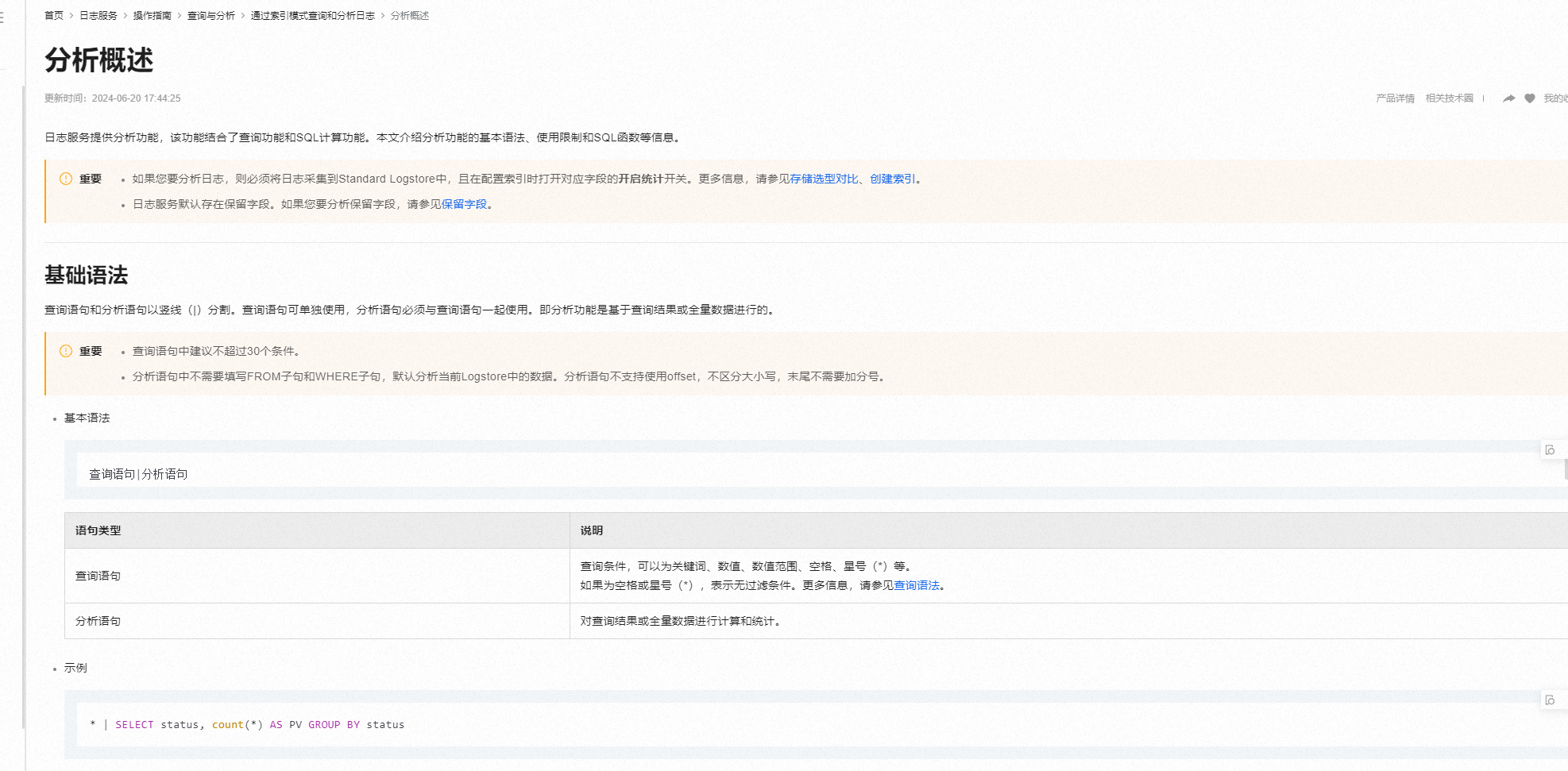Click the share arrow icon
Screen dimensions: 1568x771
(1508, 98)
